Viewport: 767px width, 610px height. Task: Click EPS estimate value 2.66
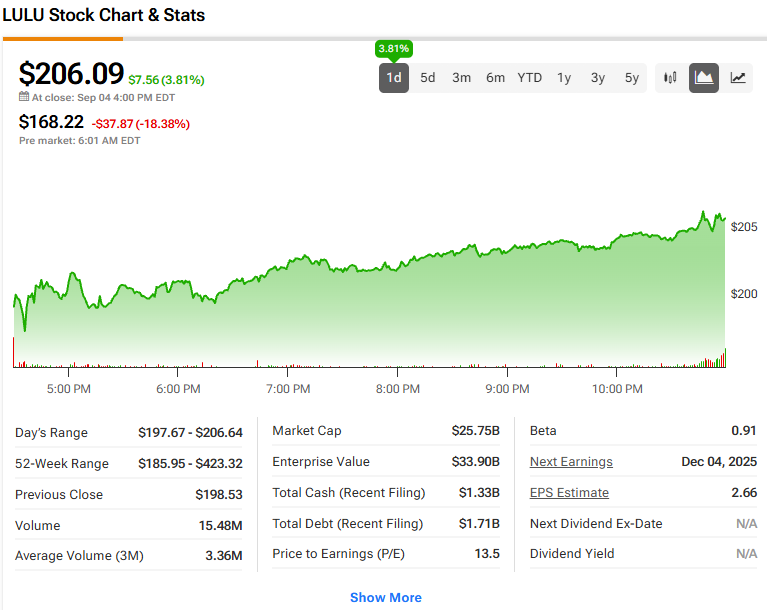(744, 493)
